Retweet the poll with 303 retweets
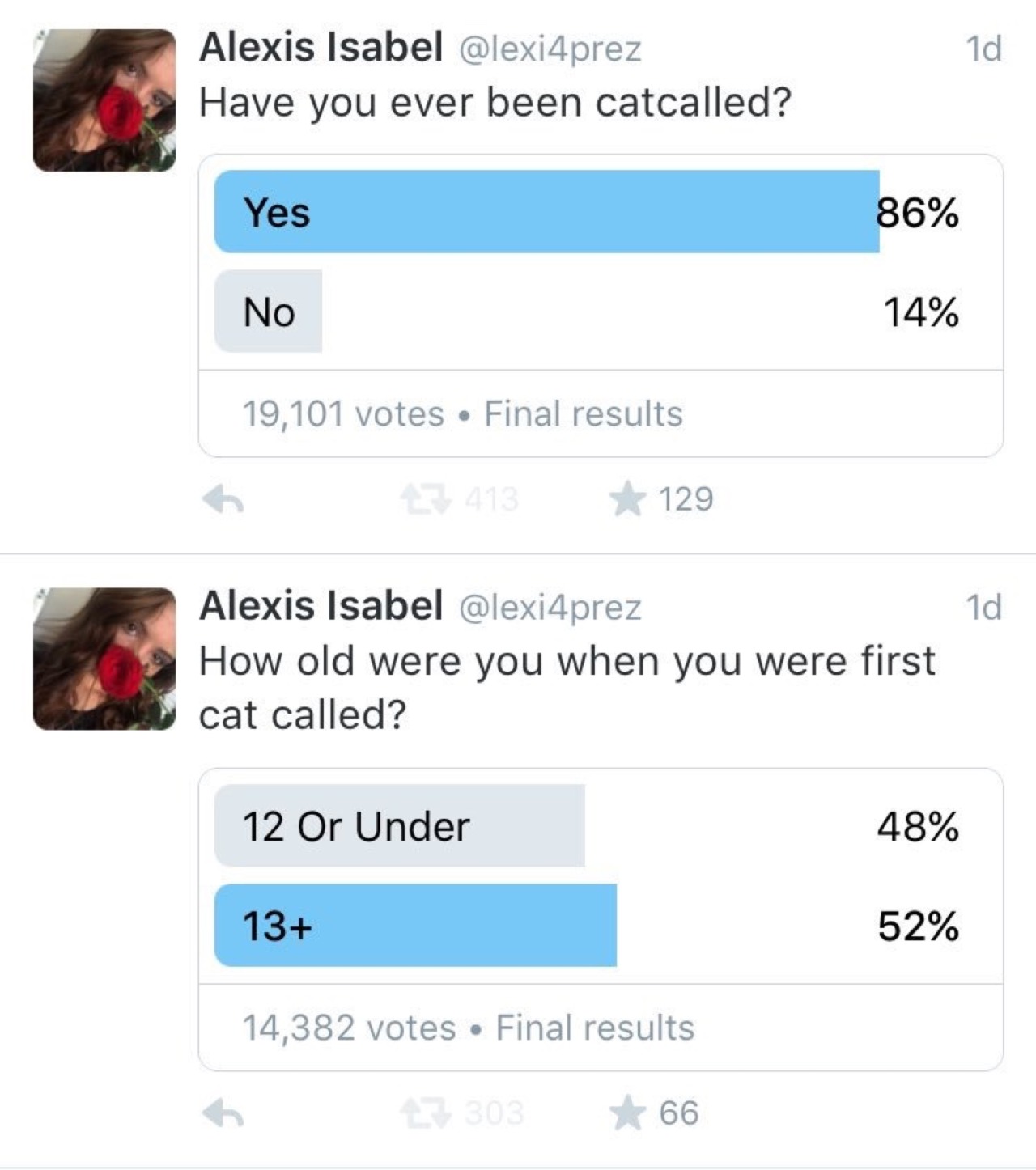This screenshot has width=1036, height=1170. [x=426, y=1113]
